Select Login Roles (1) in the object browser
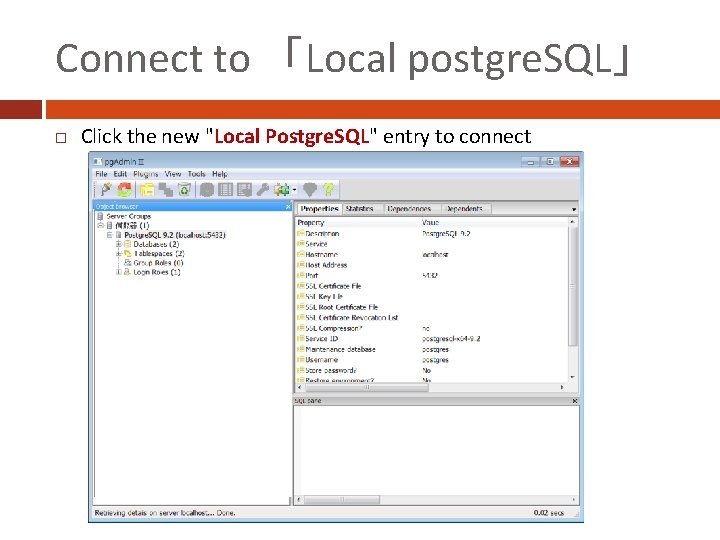Screen dimensions: 720x540 [157, 272]
